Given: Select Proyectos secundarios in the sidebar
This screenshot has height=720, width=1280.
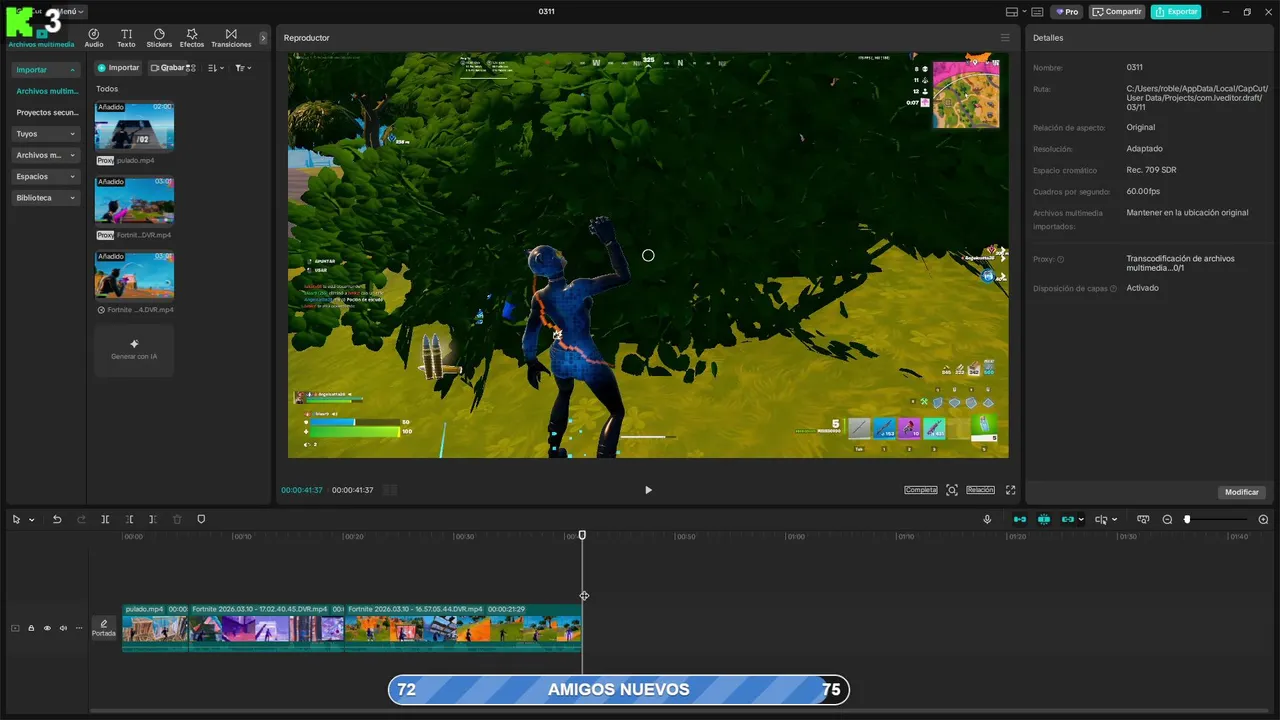Looking at the screenshot, I should [47, 112].
